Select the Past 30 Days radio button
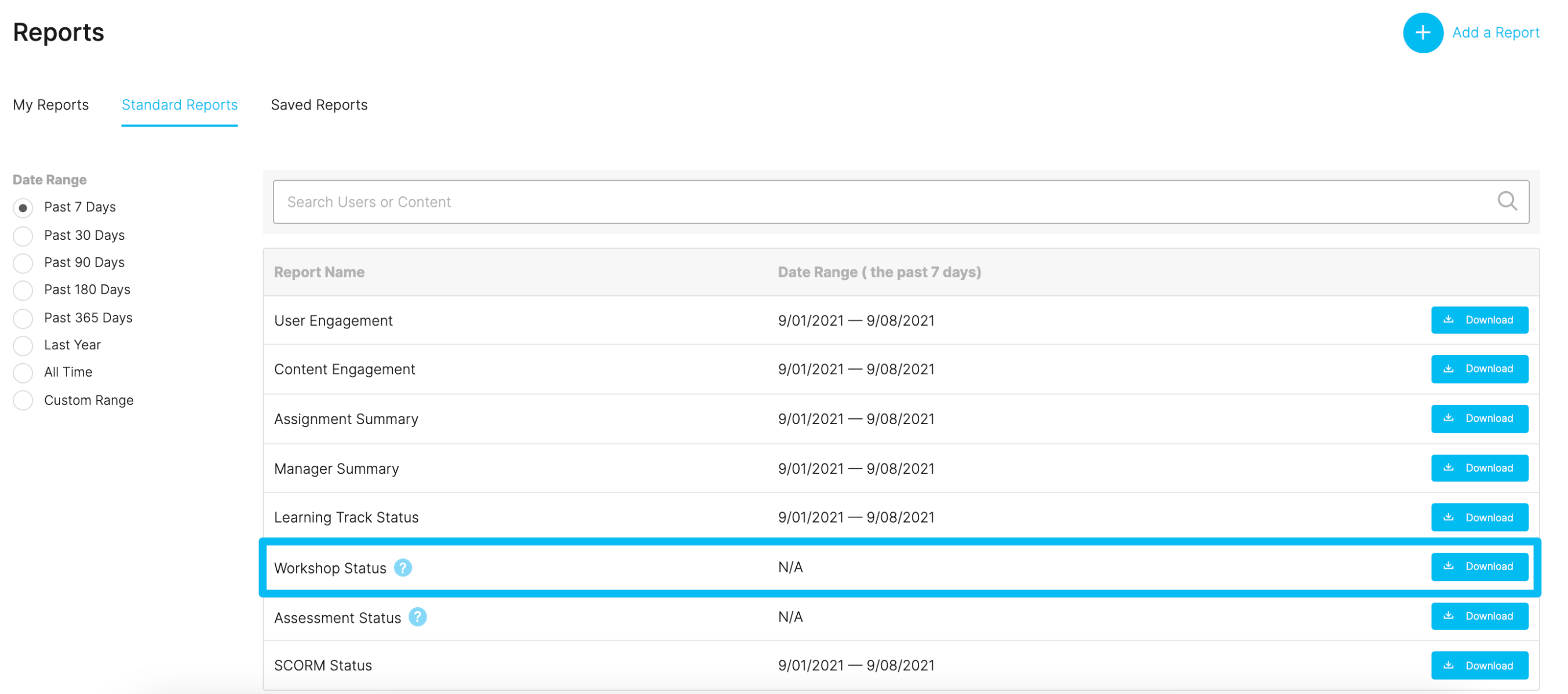This screenshot has height=694, width=1568. 23,236
